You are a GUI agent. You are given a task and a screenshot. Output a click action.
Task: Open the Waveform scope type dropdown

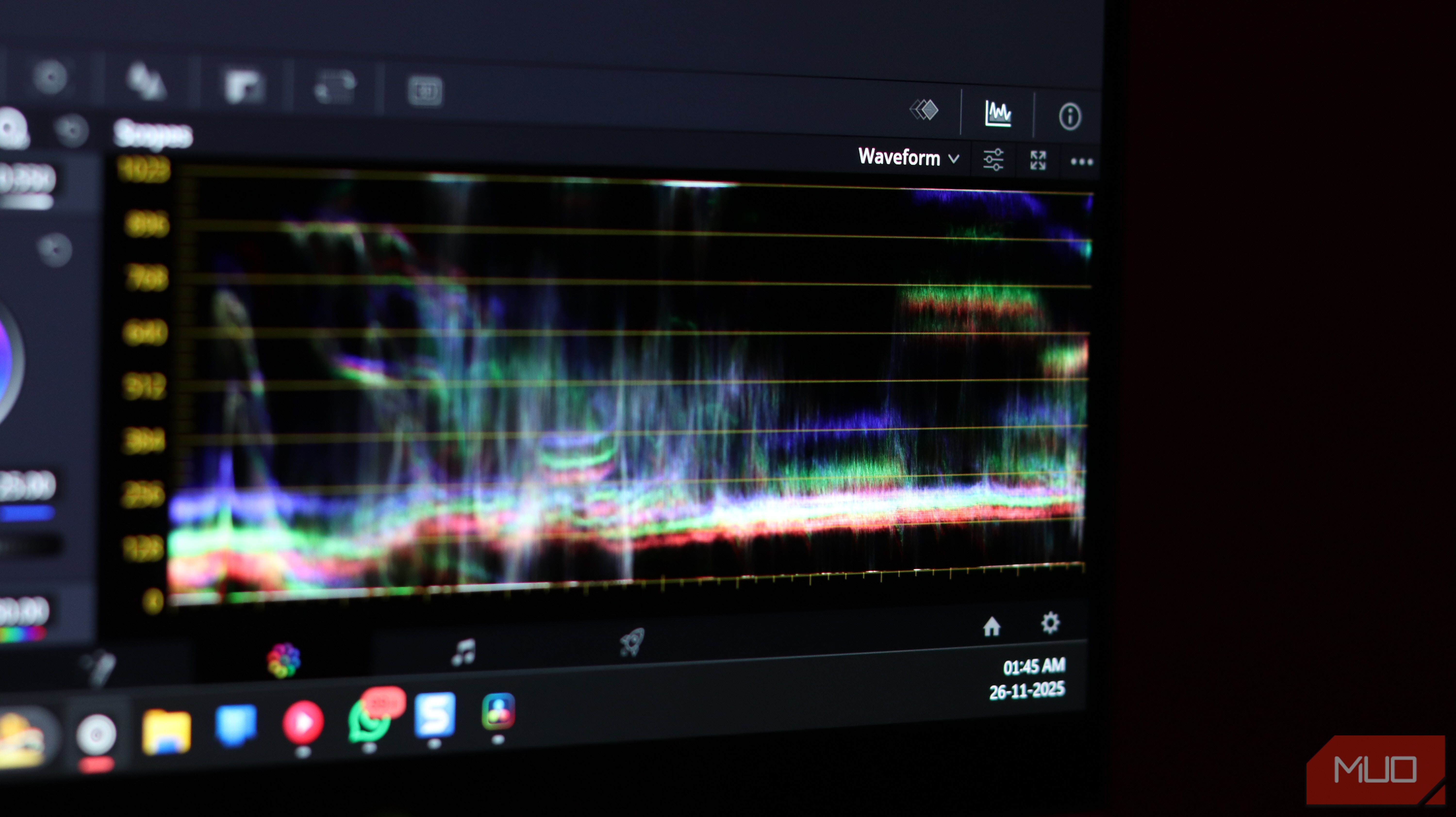[x=908, y=157]
